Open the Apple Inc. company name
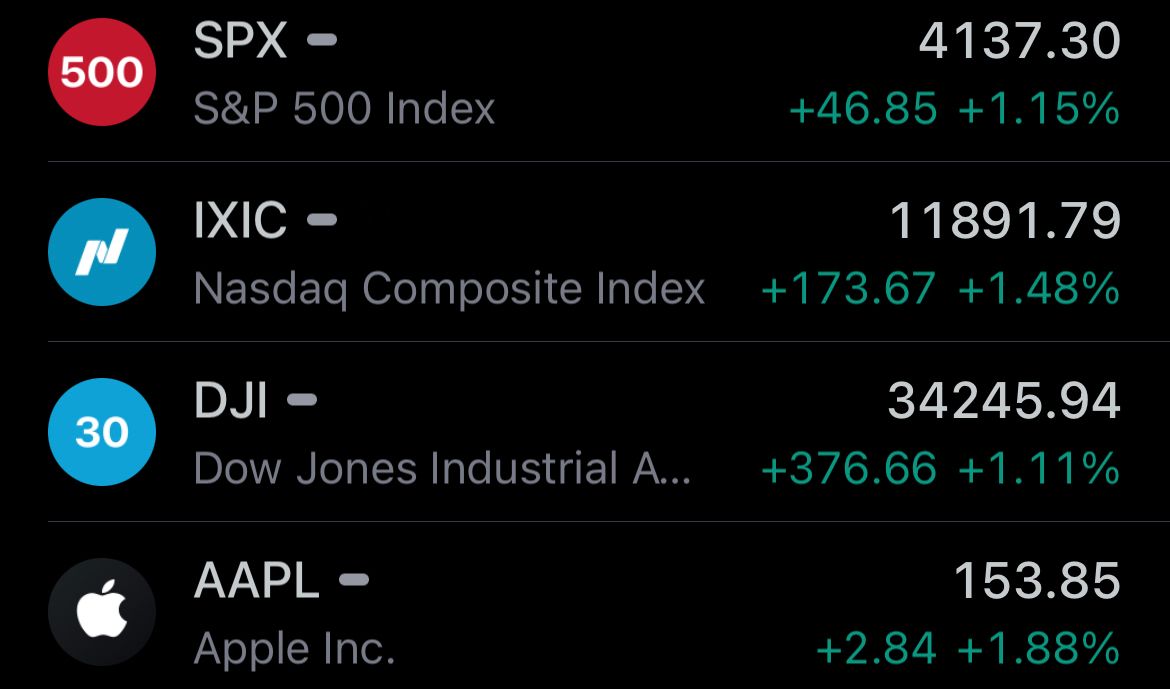The height and width of the screenshot is (689, 1170). 294,649
